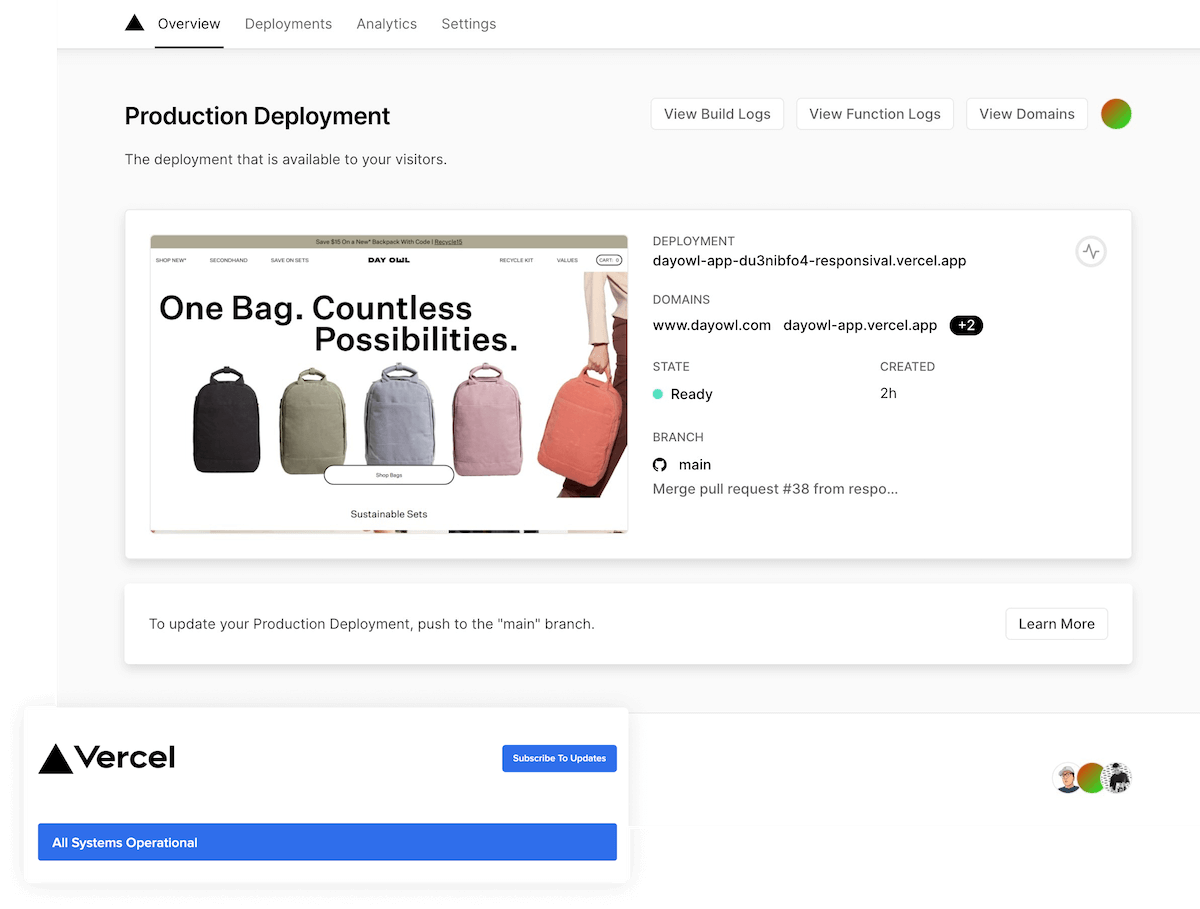
Task: Open the Merge pull request #38 commit message
Action: [x=775, y=489]
